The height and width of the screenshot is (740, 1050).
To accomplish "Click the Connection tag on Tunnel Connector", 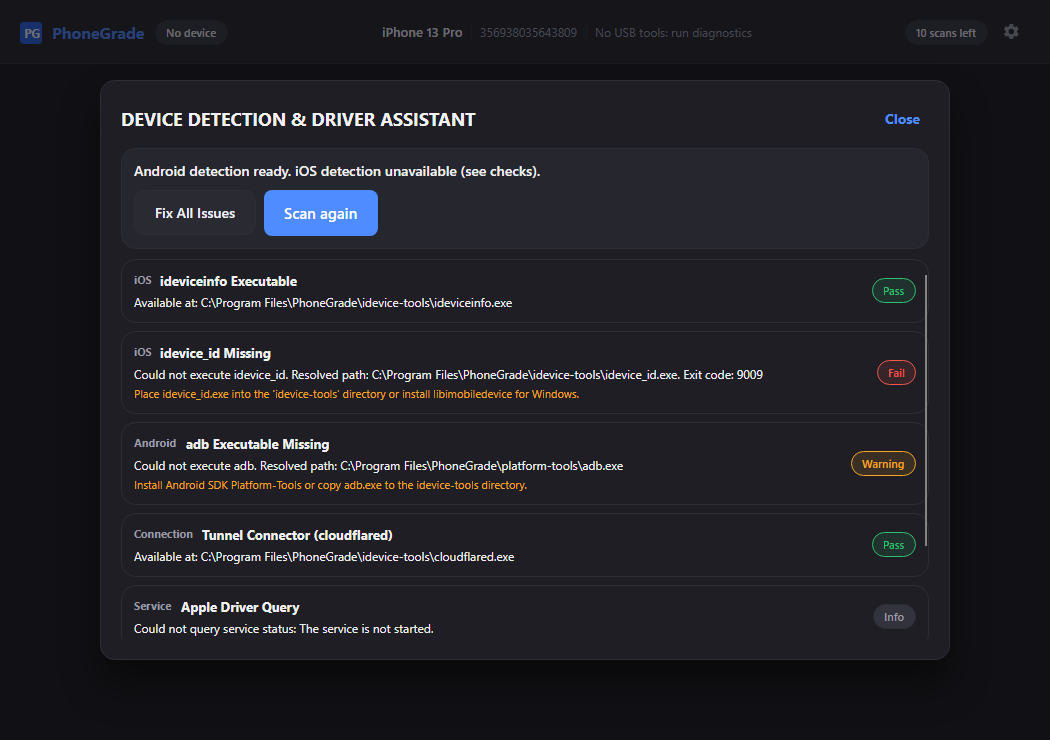I will pyautogui.click(x=163, y=534).
